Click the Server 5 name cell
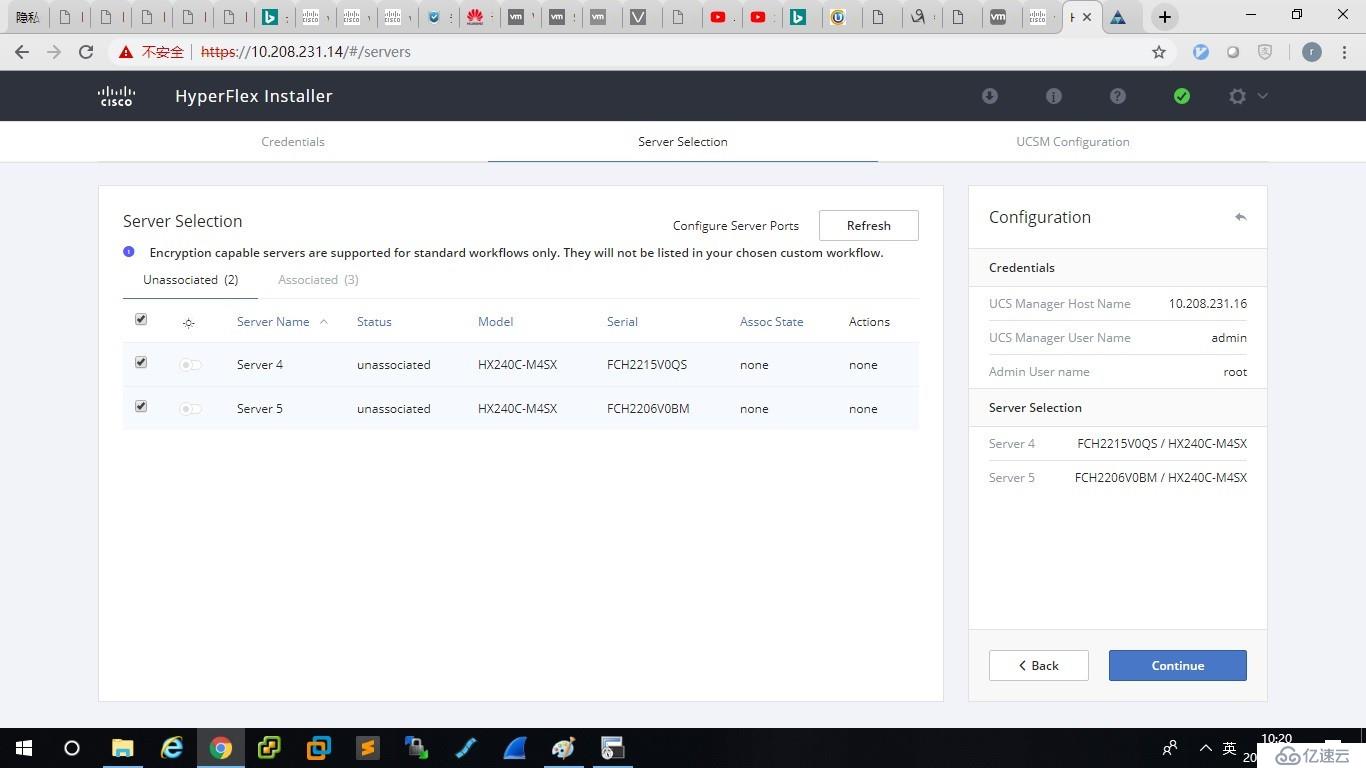 click(260, 409)
